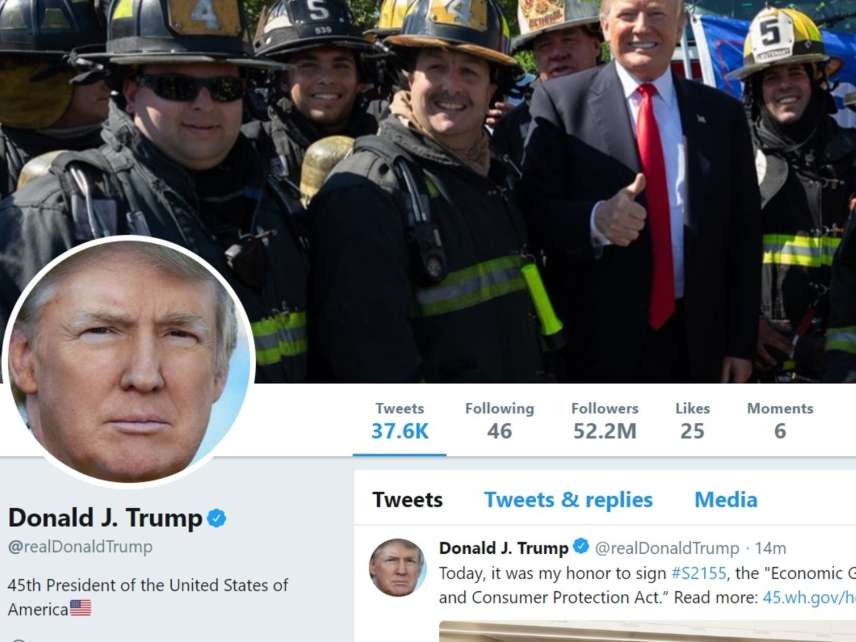Click the small avatar beside the tweet
The width and height of the screenshot is (856, 642).
pos(397,567)
